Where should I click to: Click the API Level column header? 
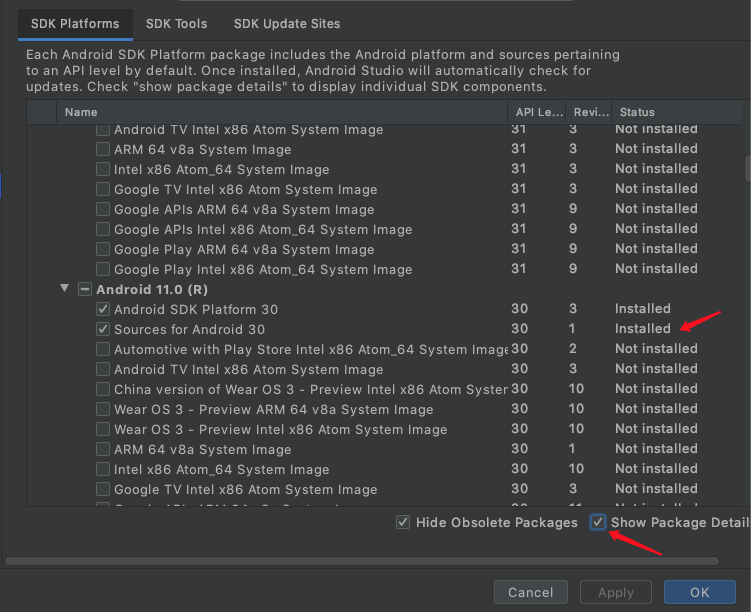coord(537,112)
